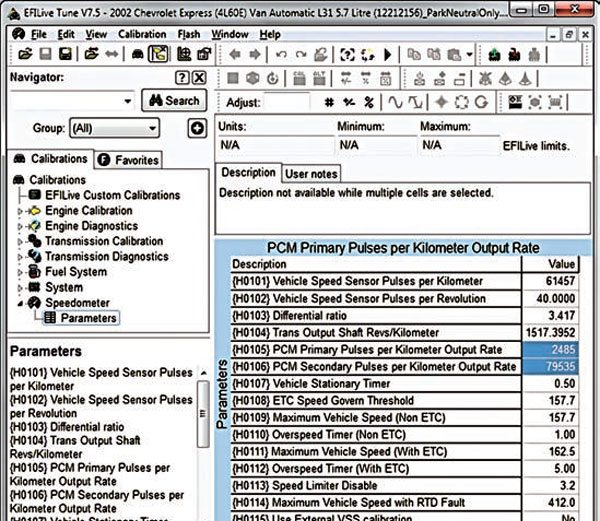This screenshot has width=600, height=521.
Task: Close the Navigator panel with the X icon
Action: click(199, 78)
